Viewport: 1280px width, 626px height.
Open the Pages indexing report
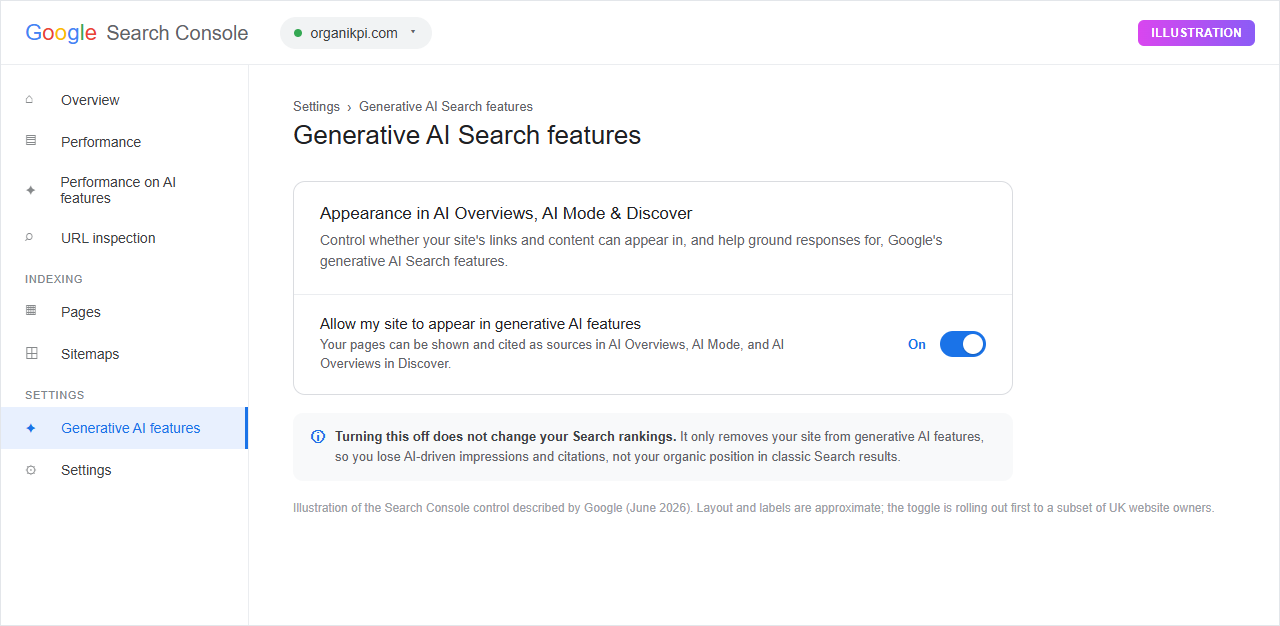124,312
